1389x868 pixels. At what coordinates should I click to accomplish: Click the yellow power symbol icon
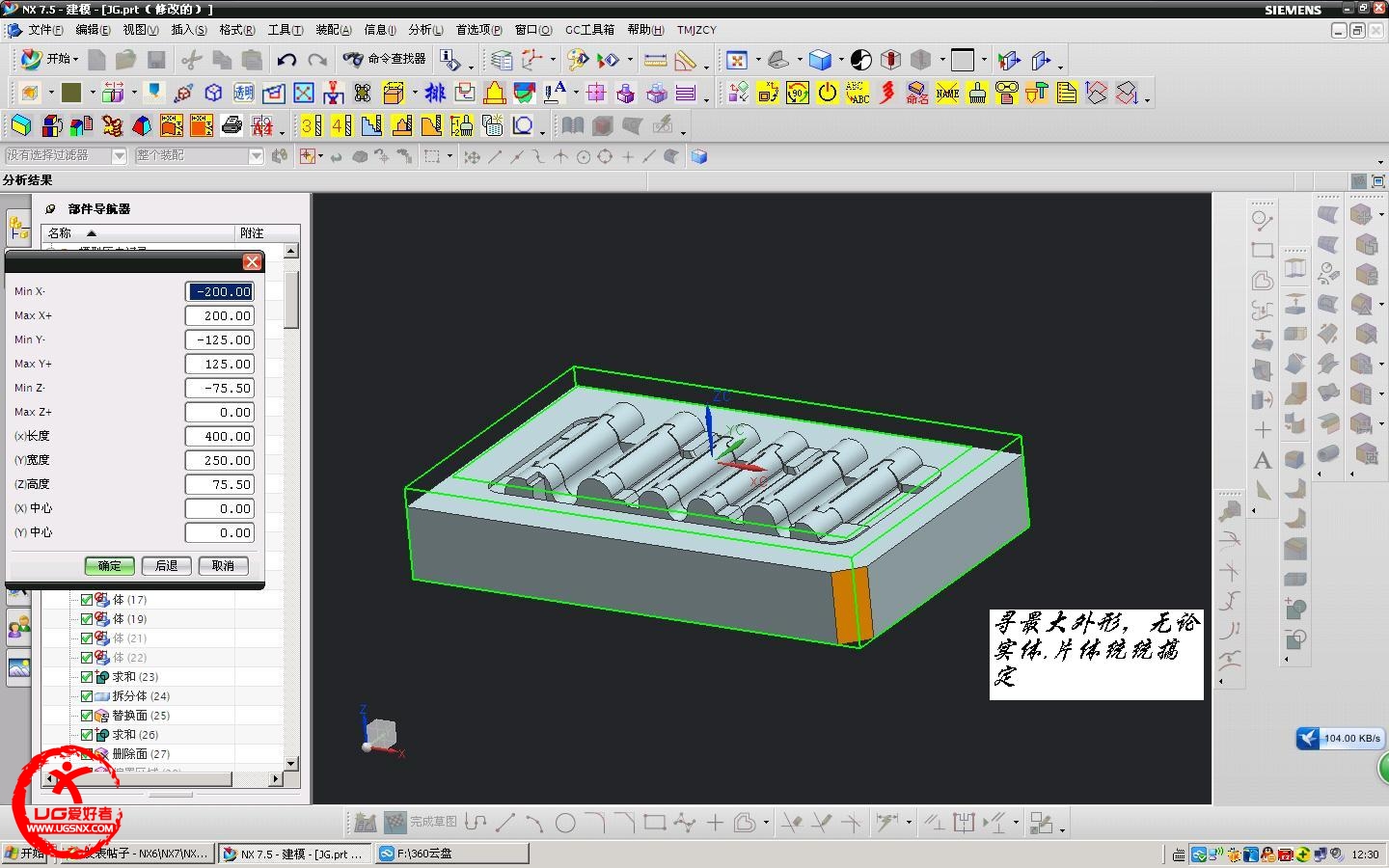827,93
